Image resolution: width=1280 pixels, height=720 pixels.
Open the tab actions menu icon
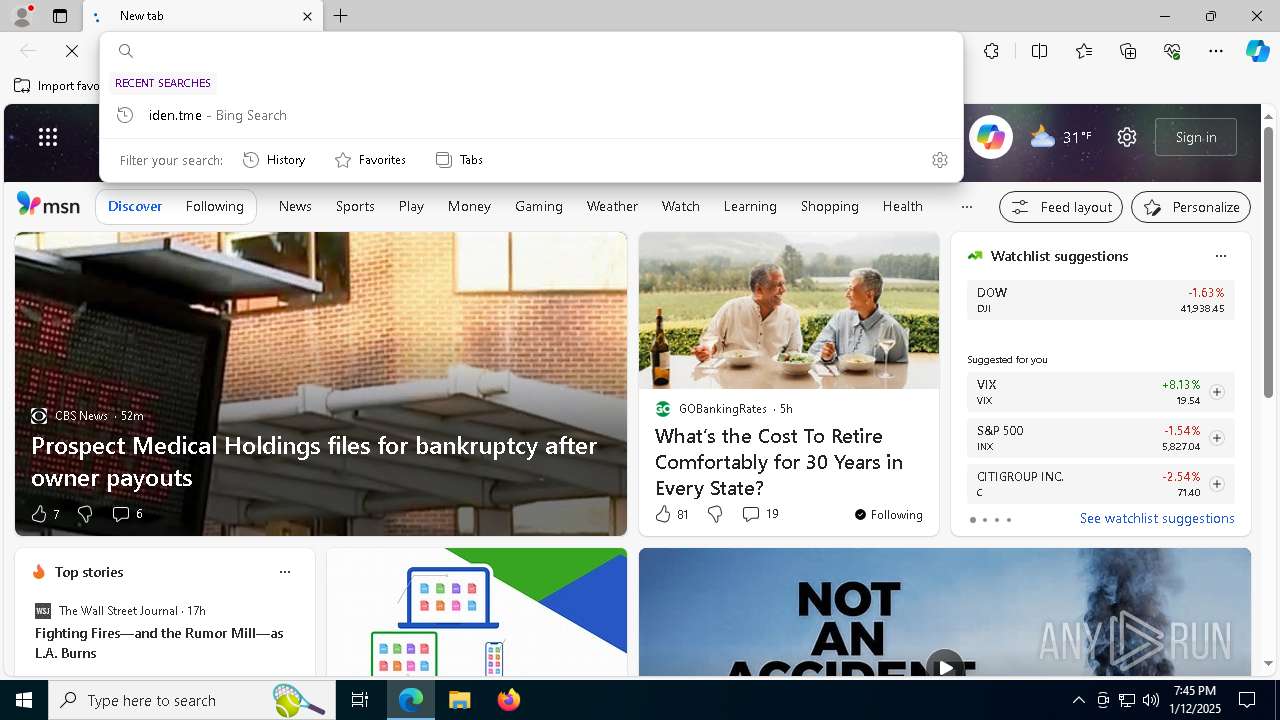pyautogui.click(x=60, y=16)
